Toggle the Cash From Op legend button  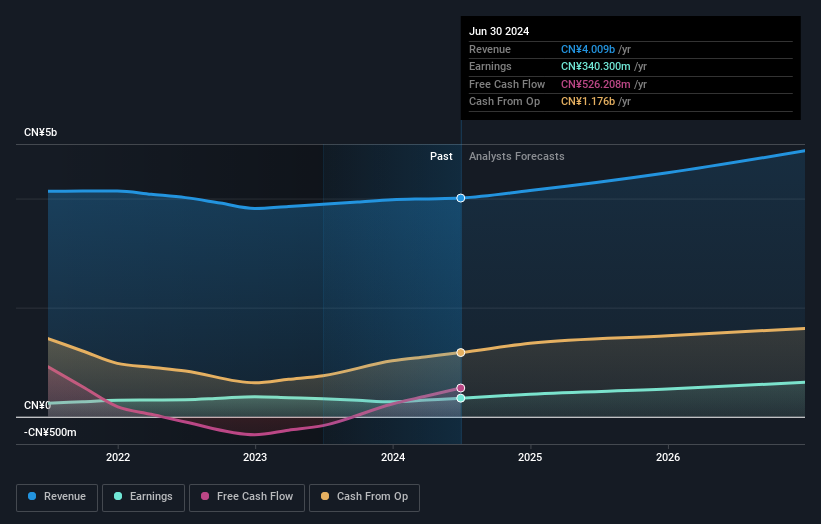click(x=364, y=497)
